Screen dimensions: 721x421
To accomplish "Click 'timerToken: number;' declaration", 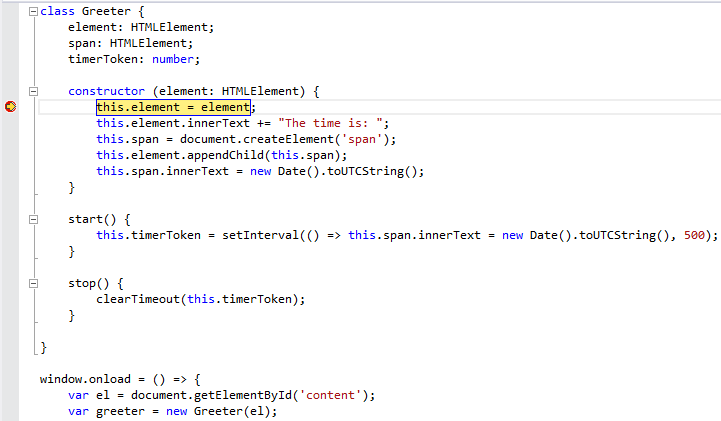I will [134, 59].
